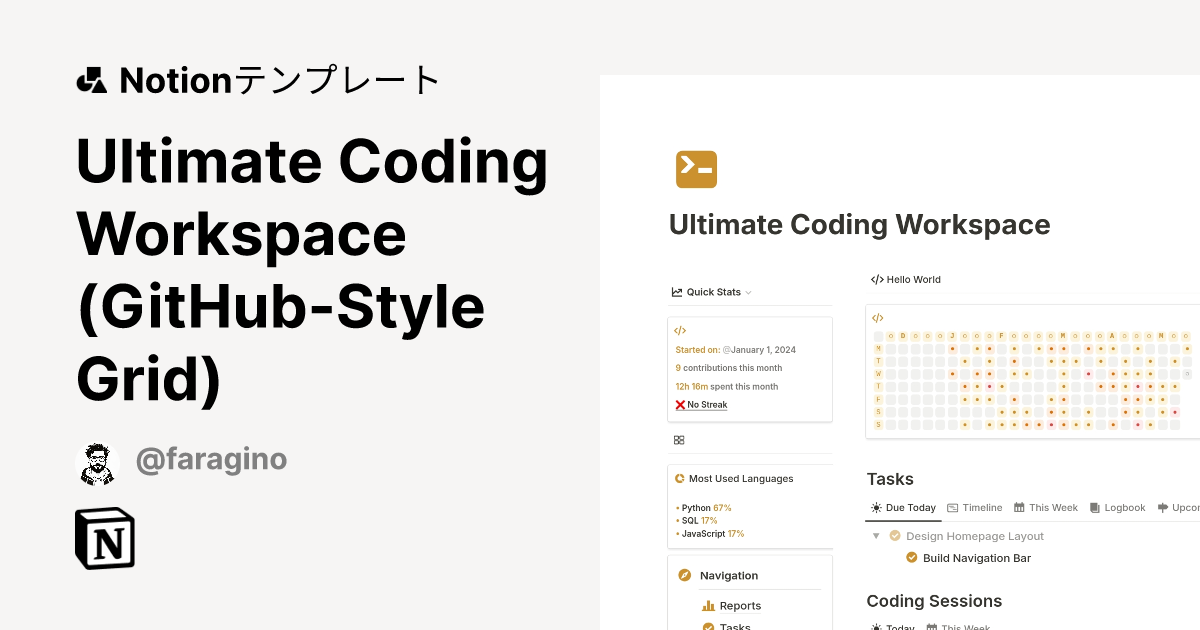Click the Notion logo at bottom left
The image size is (1200, 630).
[104, 538]
